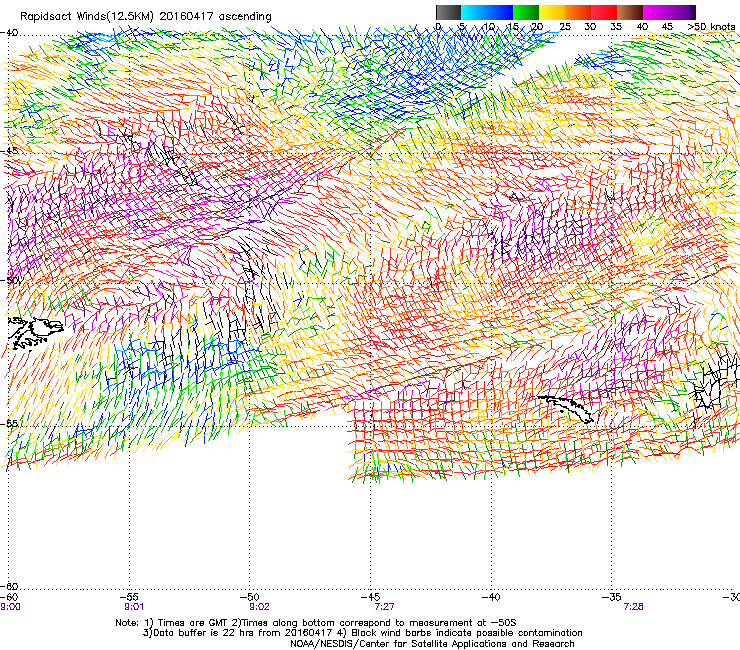This screenshot has height=650, width=740.
Task: Click the purple time label '7:28'
Action: (633, 607)
